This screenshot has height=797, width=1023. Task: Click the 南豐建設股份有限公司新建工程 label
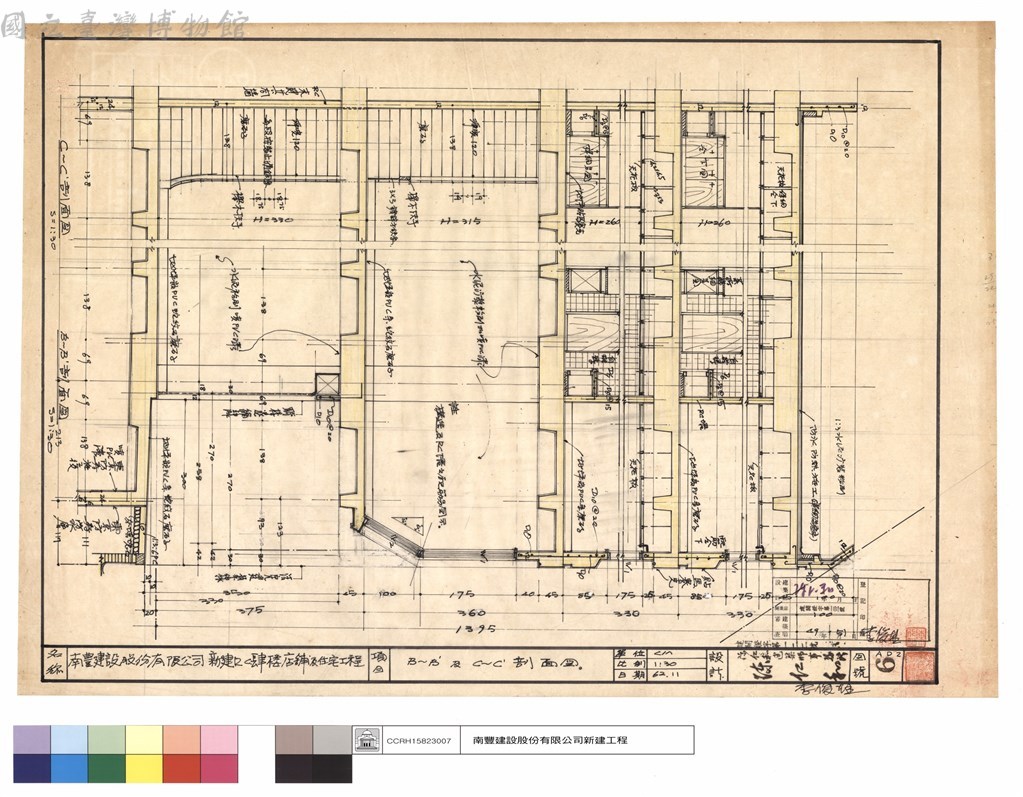[x=550, y=740]
